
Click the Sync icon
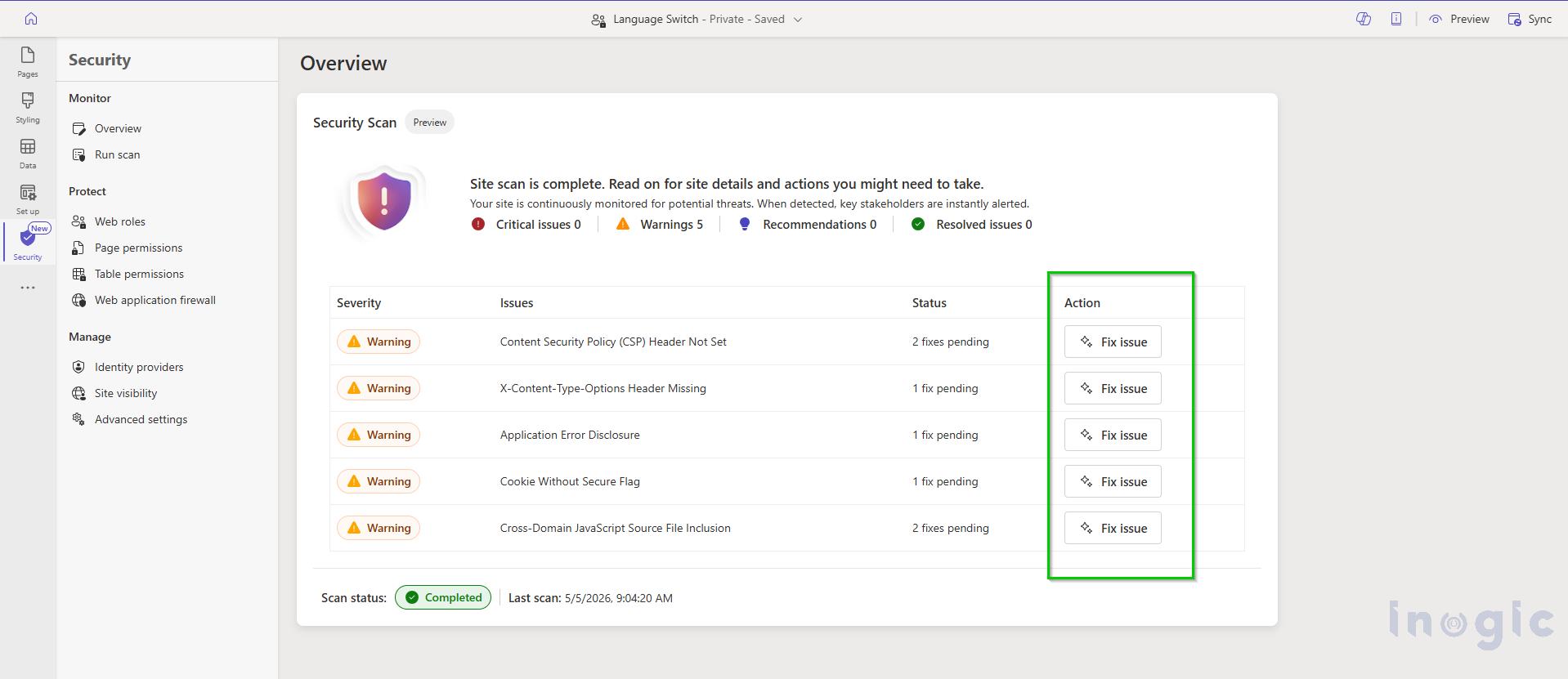[1515, 19]
